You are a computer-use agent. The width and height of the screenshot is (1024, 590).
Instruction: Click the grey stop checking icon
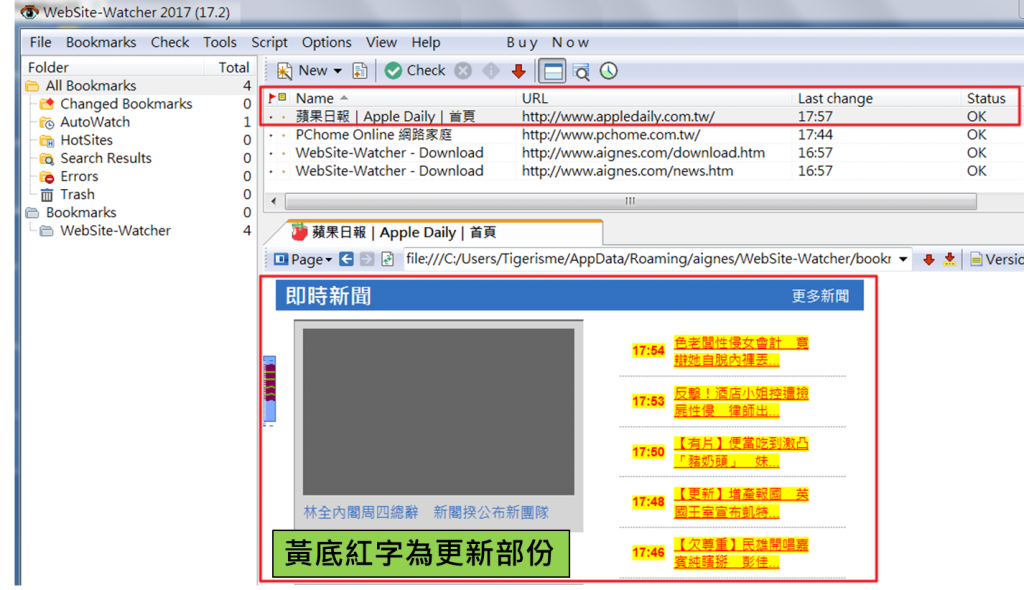(x=463, y=71)
